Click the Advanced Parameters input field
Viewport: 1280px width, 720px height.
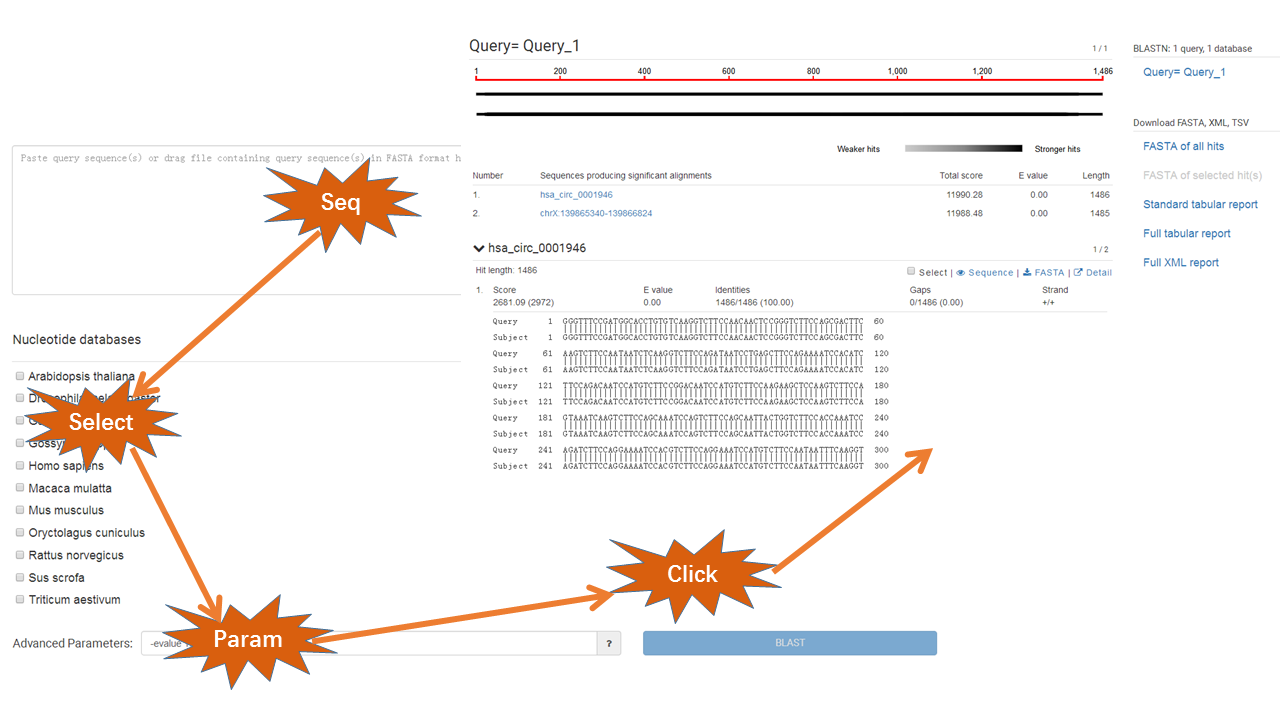tap(450, 644)
